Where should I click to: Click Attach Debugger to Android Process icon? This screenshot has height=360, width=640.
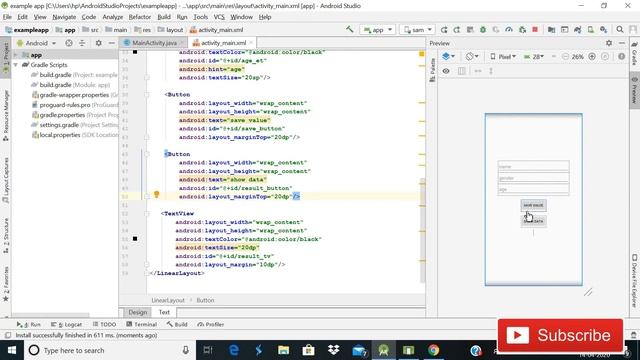522,30
